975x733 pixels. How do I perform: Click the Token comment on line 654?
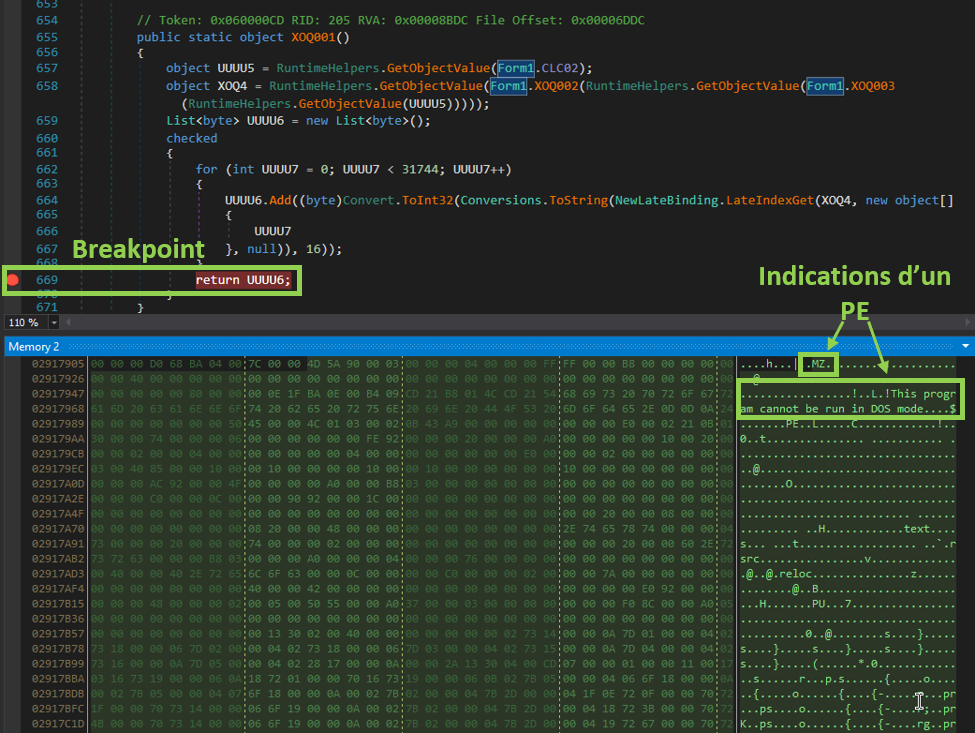tap(390, 21)
